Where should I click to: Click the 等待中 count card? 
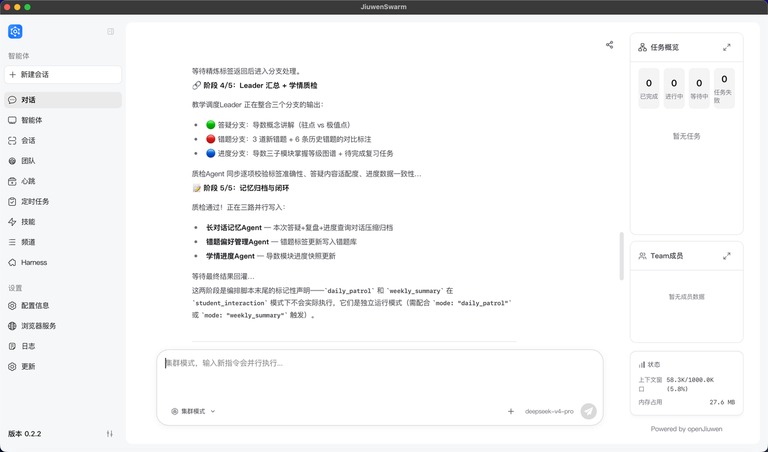[699, 88]
